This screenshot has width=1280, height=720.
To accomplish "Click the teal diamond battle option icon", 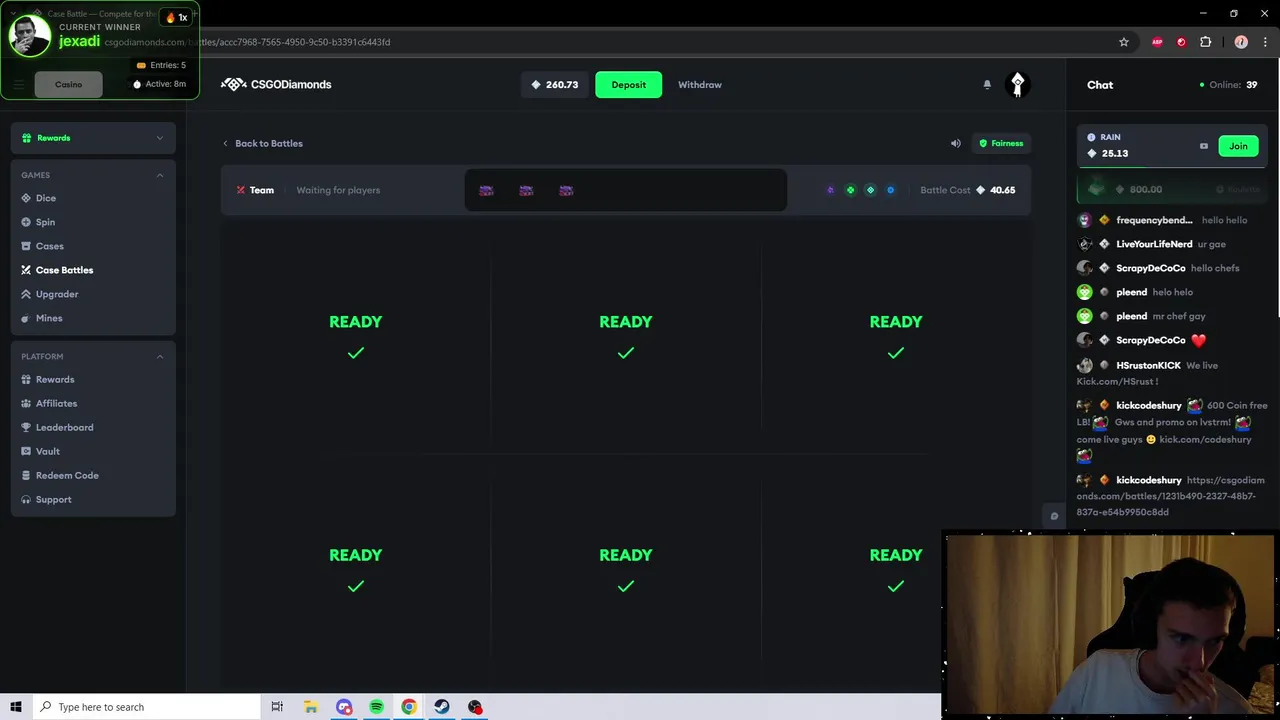I will 870,190.
